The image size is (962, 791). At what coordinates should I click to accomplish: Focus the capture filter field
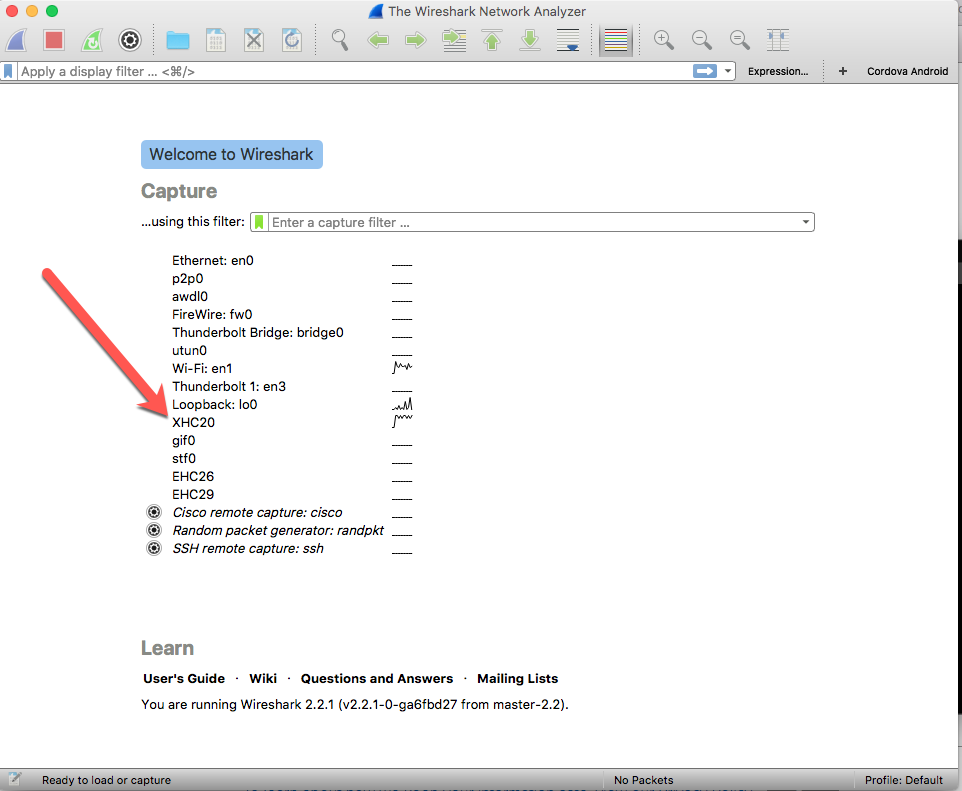[x=534, y=222]
